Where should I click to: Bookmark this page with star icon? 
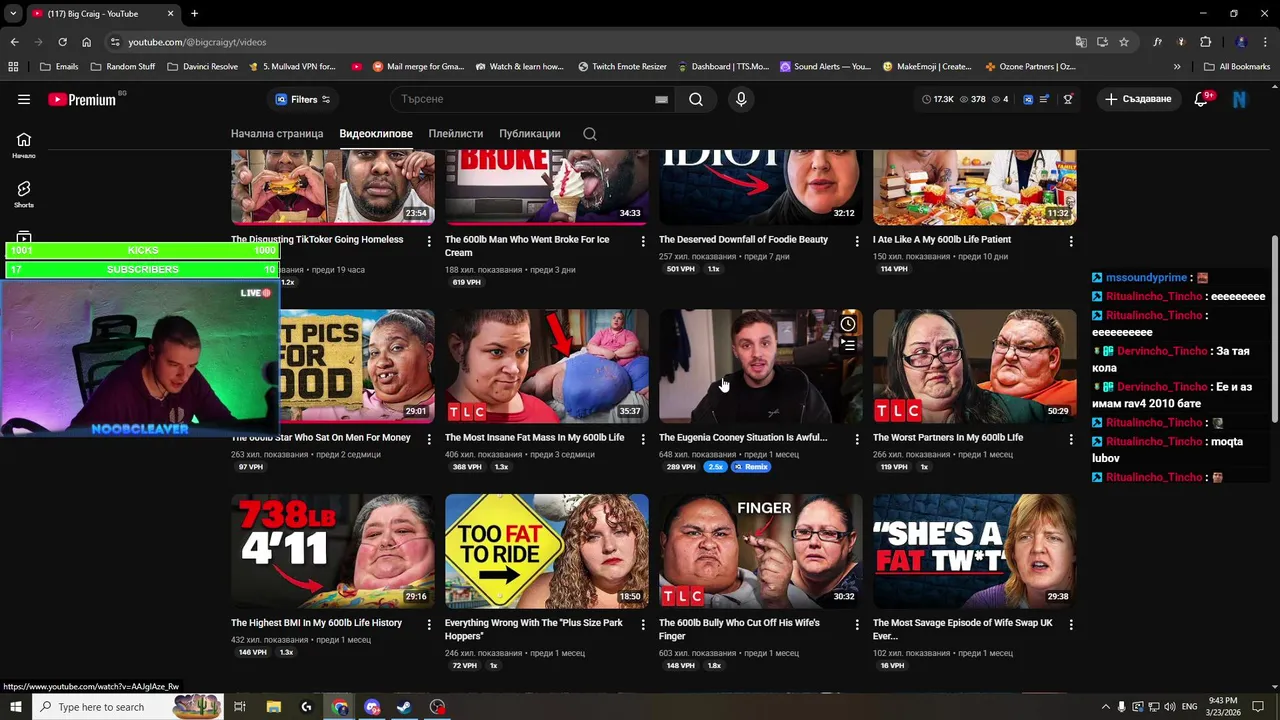pyautogui.click(x=1124, y=42)
